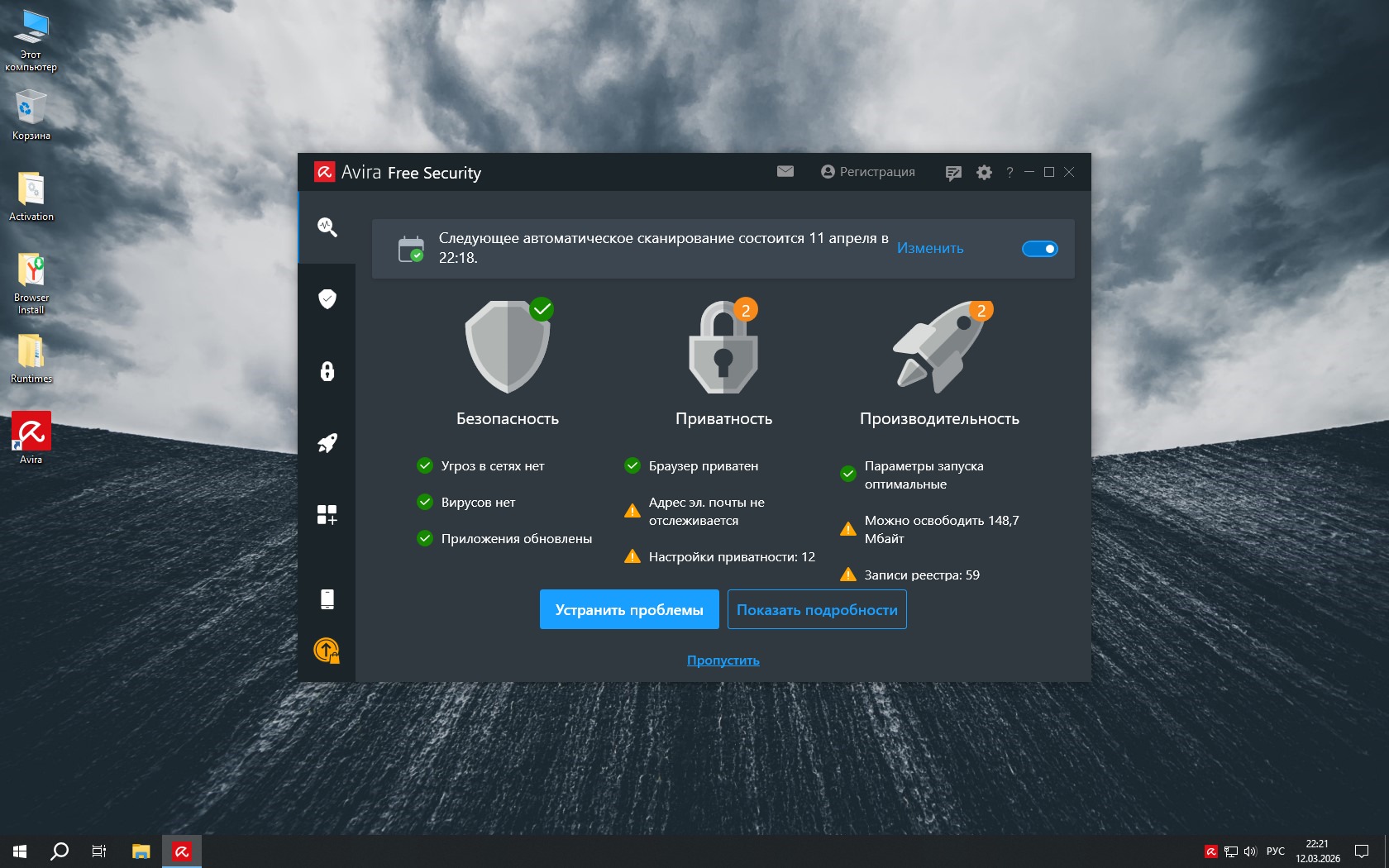
Task: Open the Status scan sidebar icon
Action: tap(327, 227)
